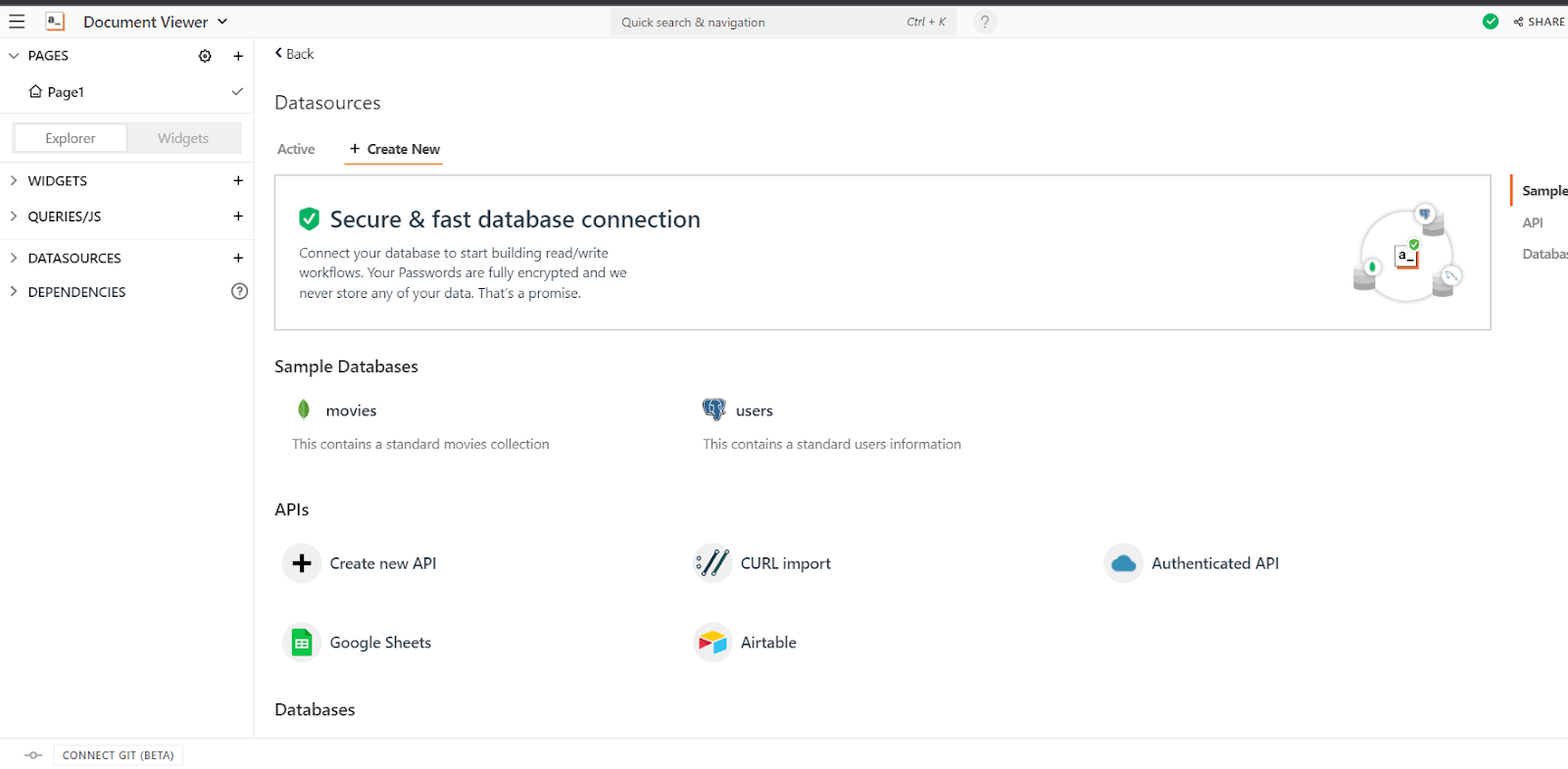
Task: Expand the QUERIES/JS section
Action: 14,216
